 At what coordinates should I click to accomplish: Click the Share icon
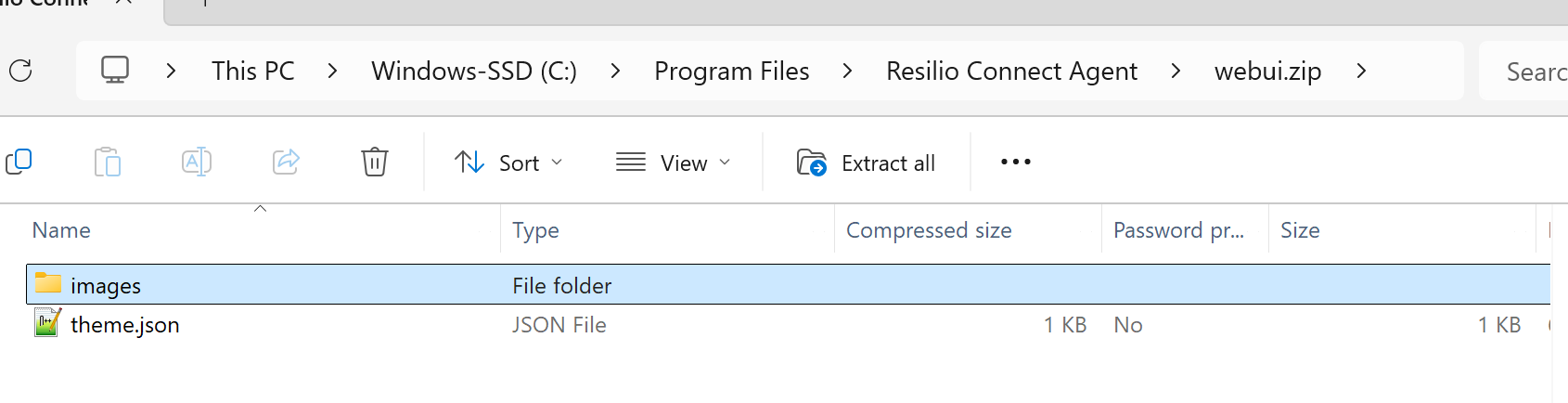[x=286, y=162]
